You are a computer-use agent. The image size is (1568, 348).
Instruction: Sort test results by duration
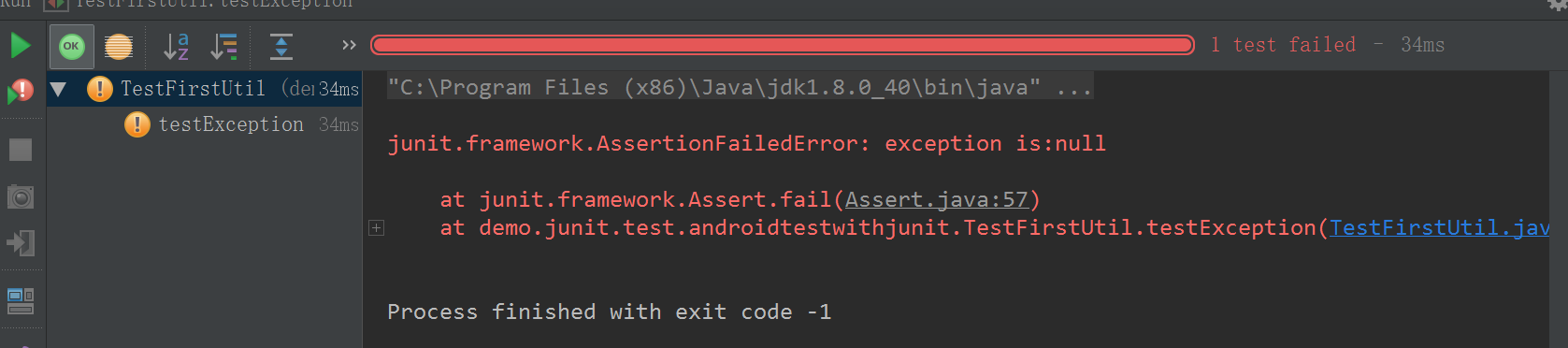(x=224, y=46)
